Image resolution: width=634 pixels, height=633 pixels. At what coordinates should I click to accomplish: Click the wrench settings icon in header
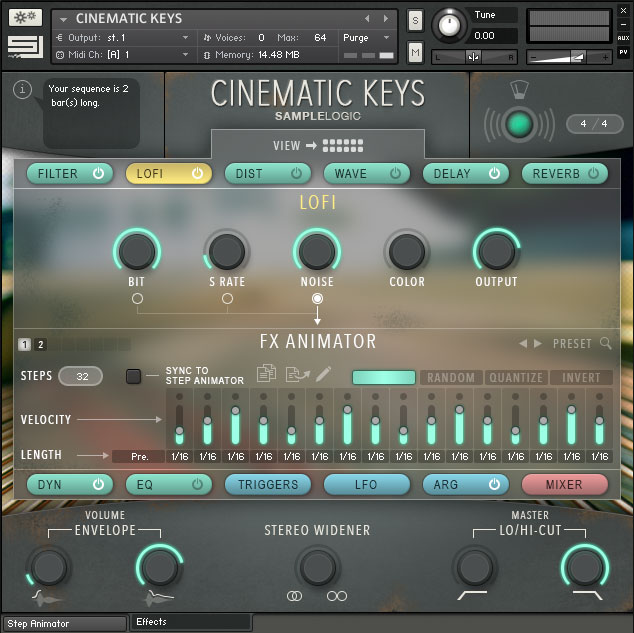[x=25, y=18]
